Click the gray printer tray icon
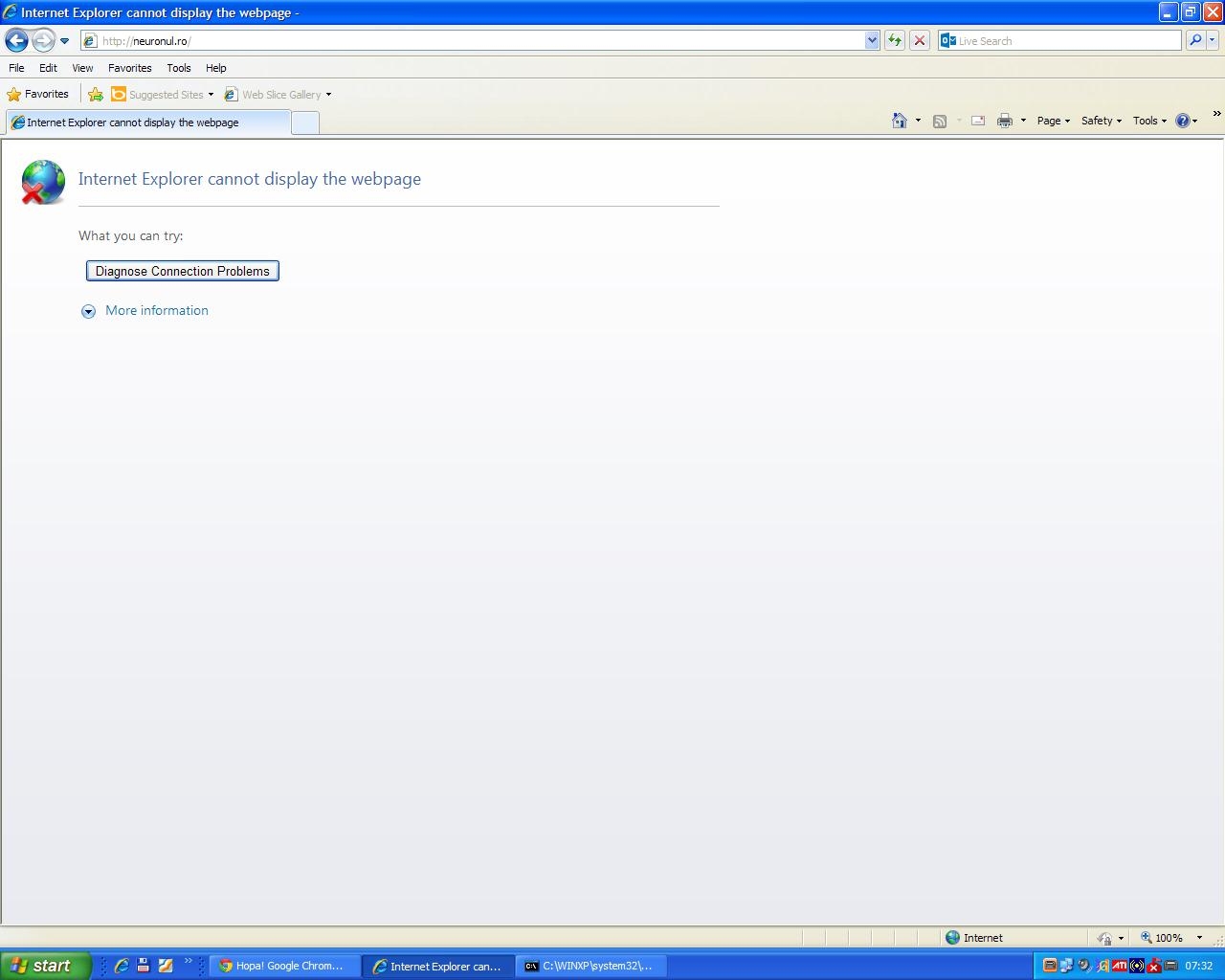The height and width of the screenshot is (980, 1225). click(1170, 966)
